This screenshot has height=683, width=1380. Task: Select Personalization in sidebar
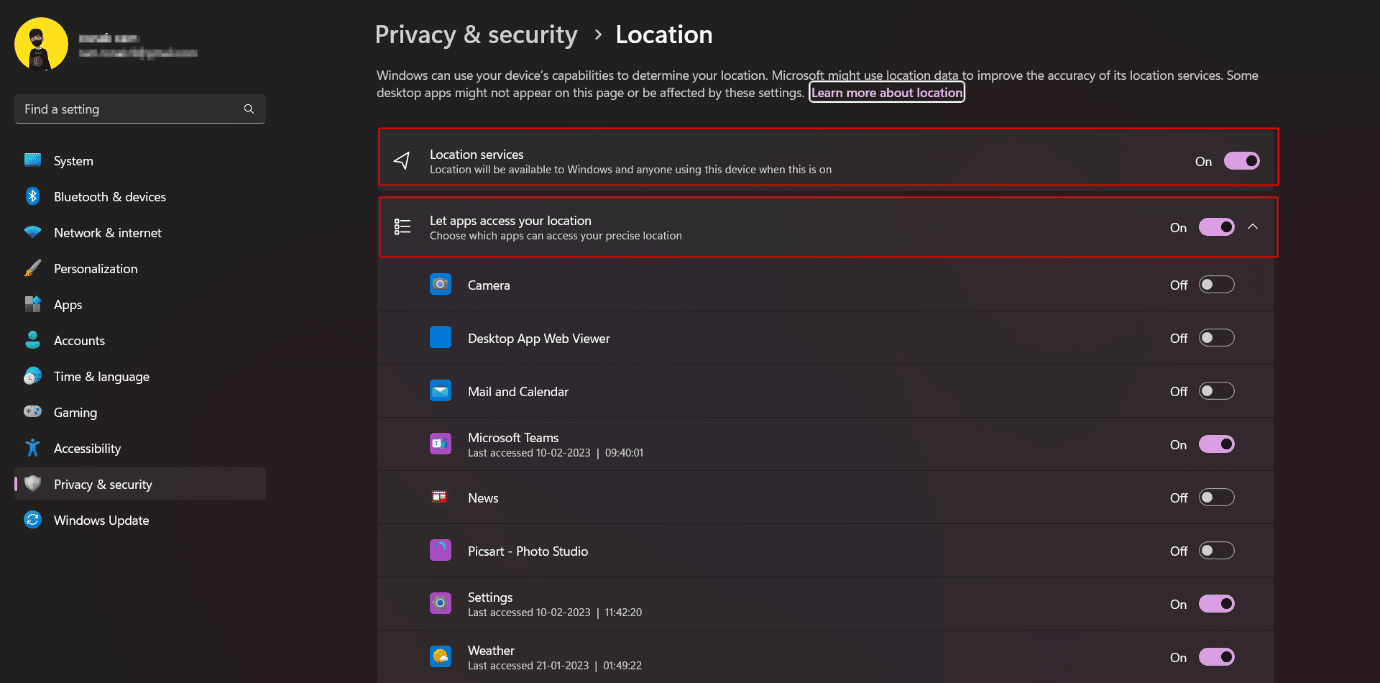(x=140, y=268)
